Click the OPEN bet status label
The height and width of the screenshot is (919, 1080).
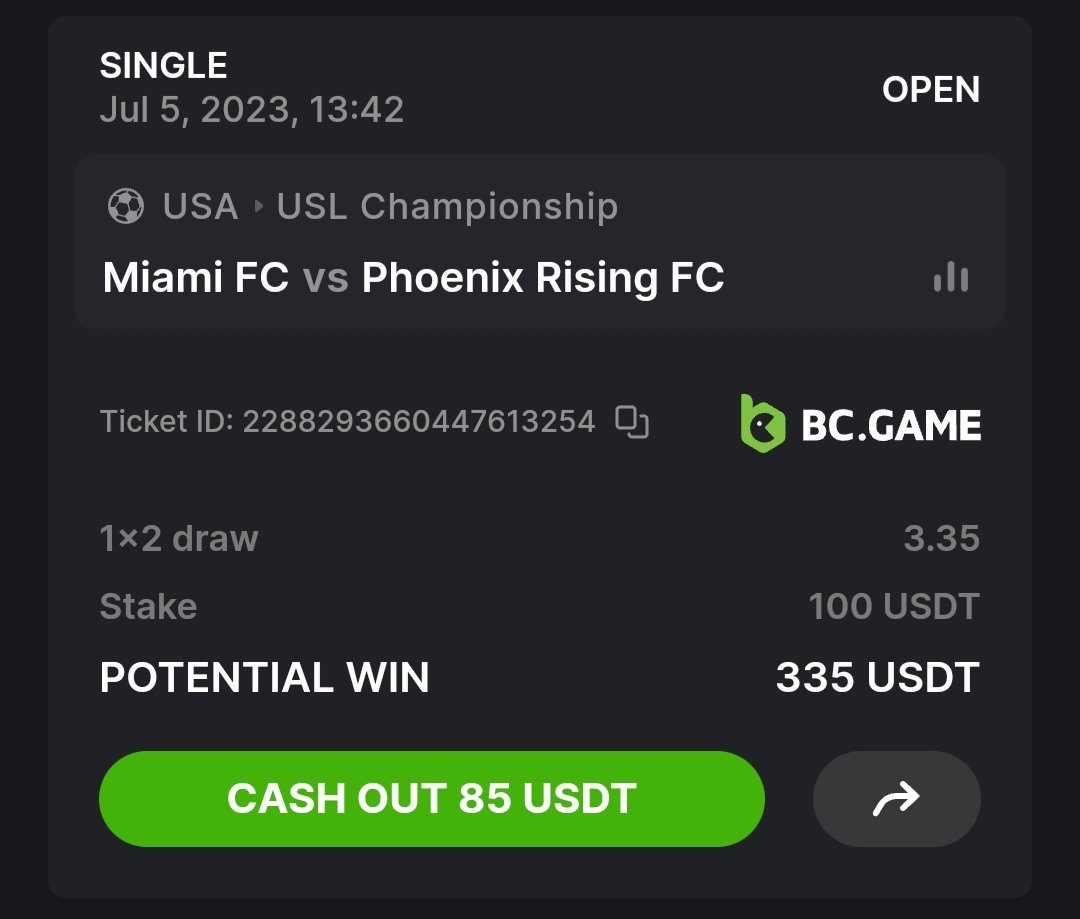click(x=930, y=90)
